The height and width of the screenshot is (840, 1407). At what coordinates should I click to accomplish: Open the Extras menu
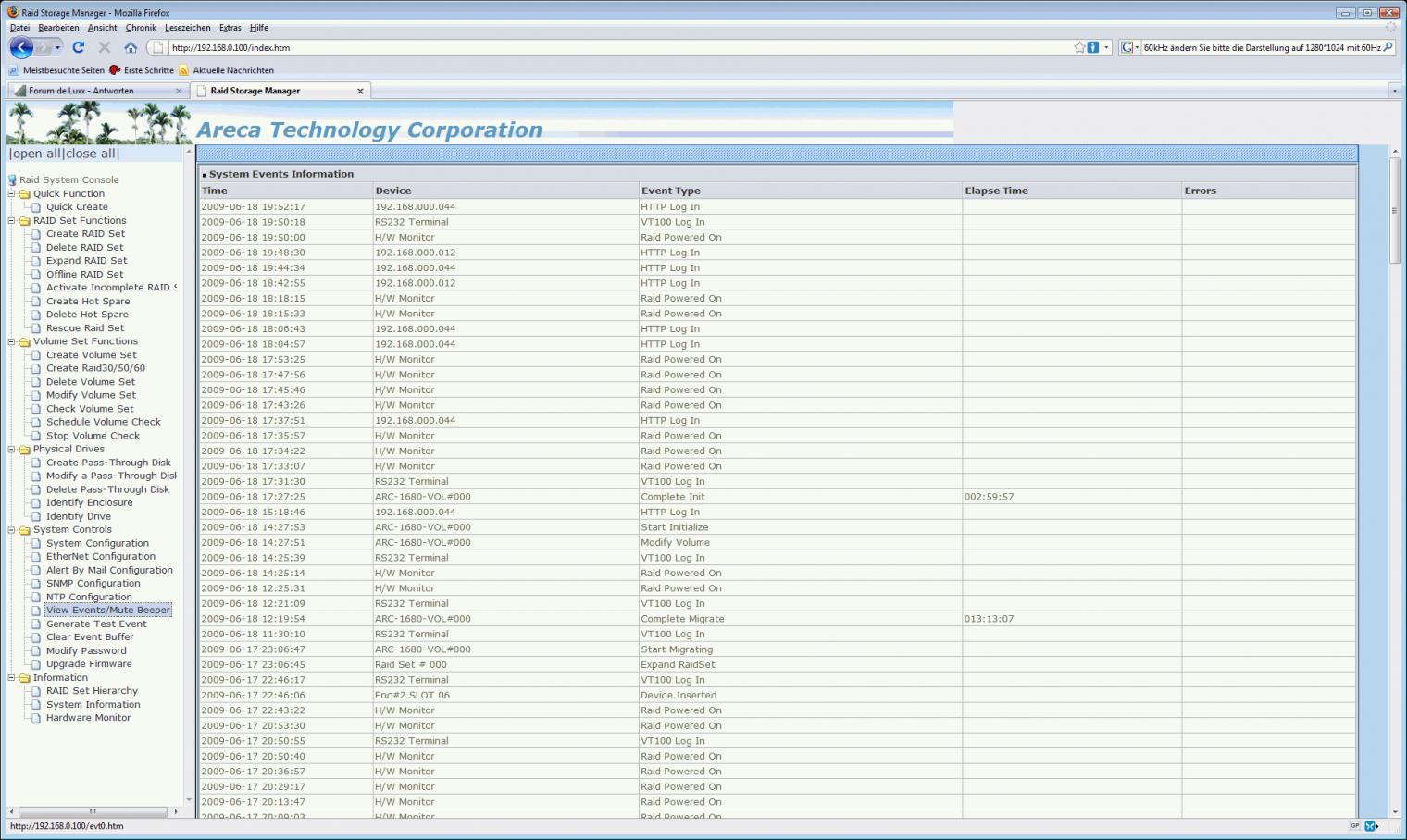(x=230, y=28)
